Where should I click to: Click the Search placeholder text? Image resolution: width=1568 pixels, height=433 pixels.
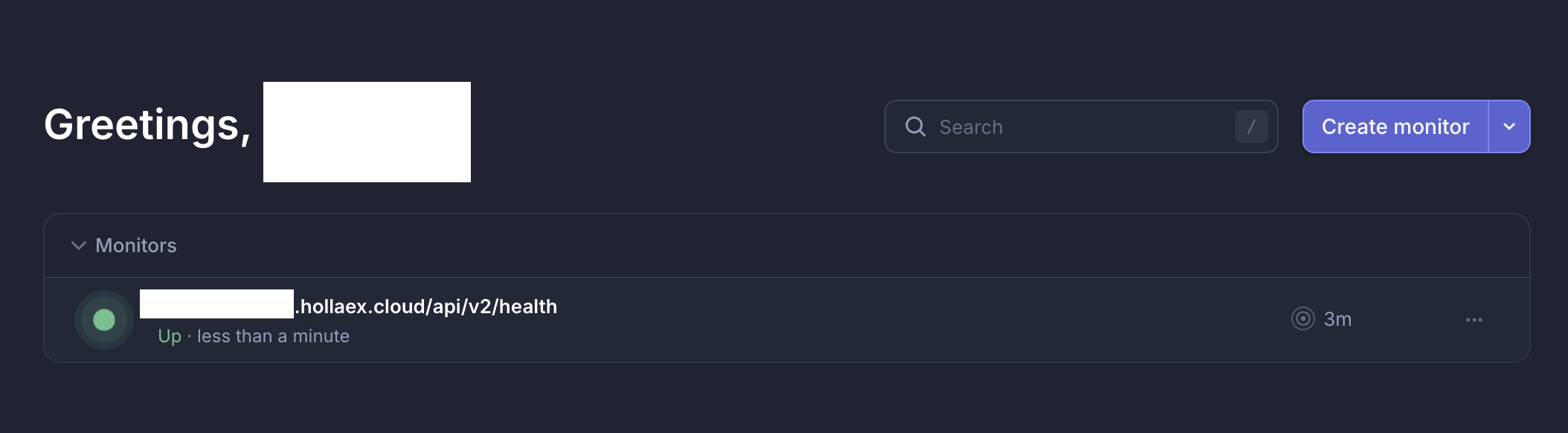click(971, 127)
